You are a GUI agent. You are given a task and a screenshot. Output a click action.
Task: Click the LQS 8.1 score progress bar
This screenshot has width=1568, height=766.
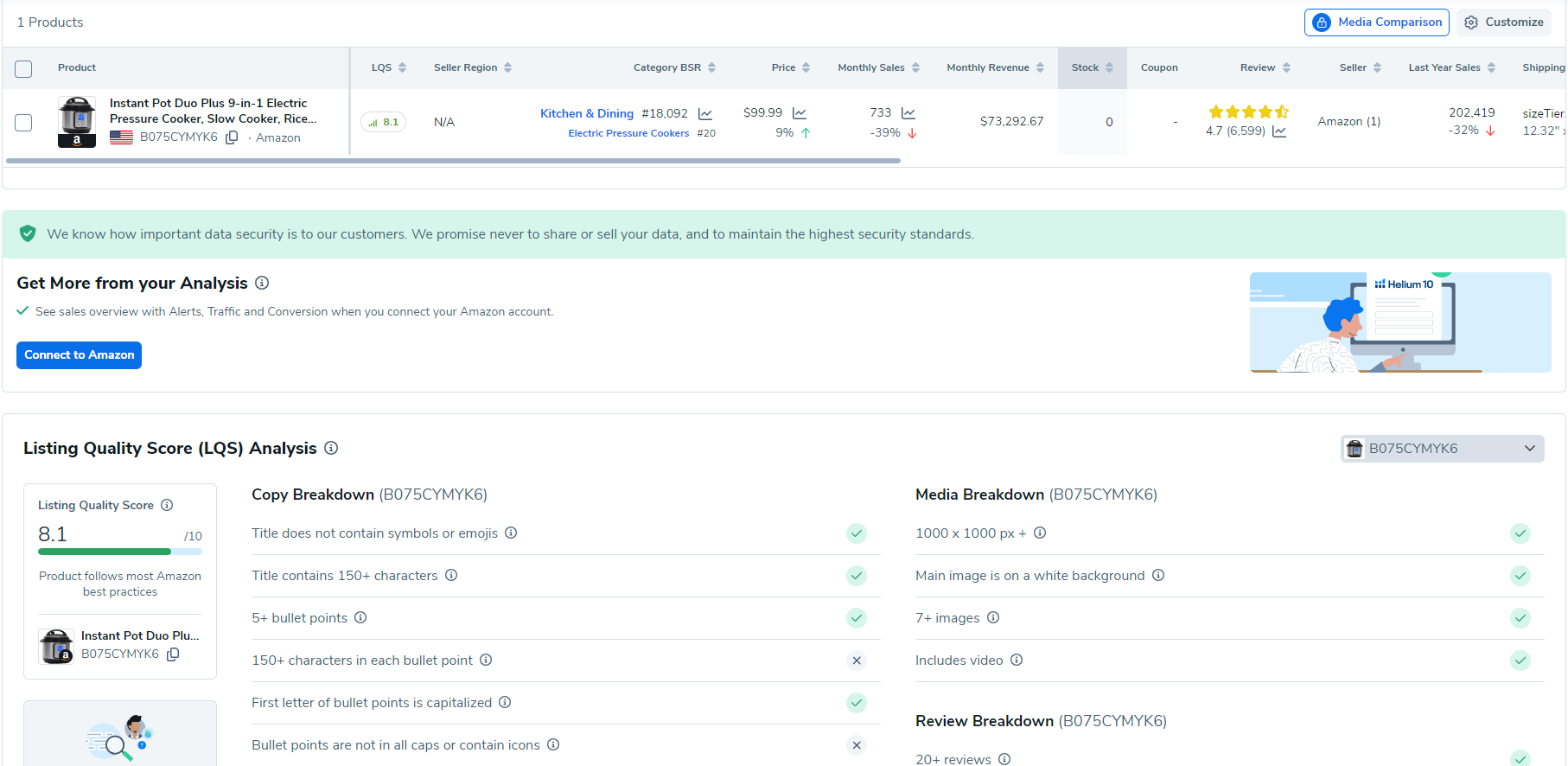pos(120,552)
